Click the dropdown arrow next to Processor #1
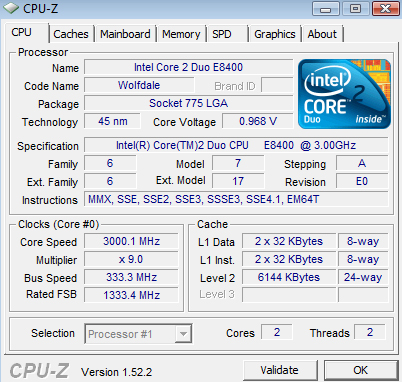This screenshot has width=402, height=382. pos(183,334)
